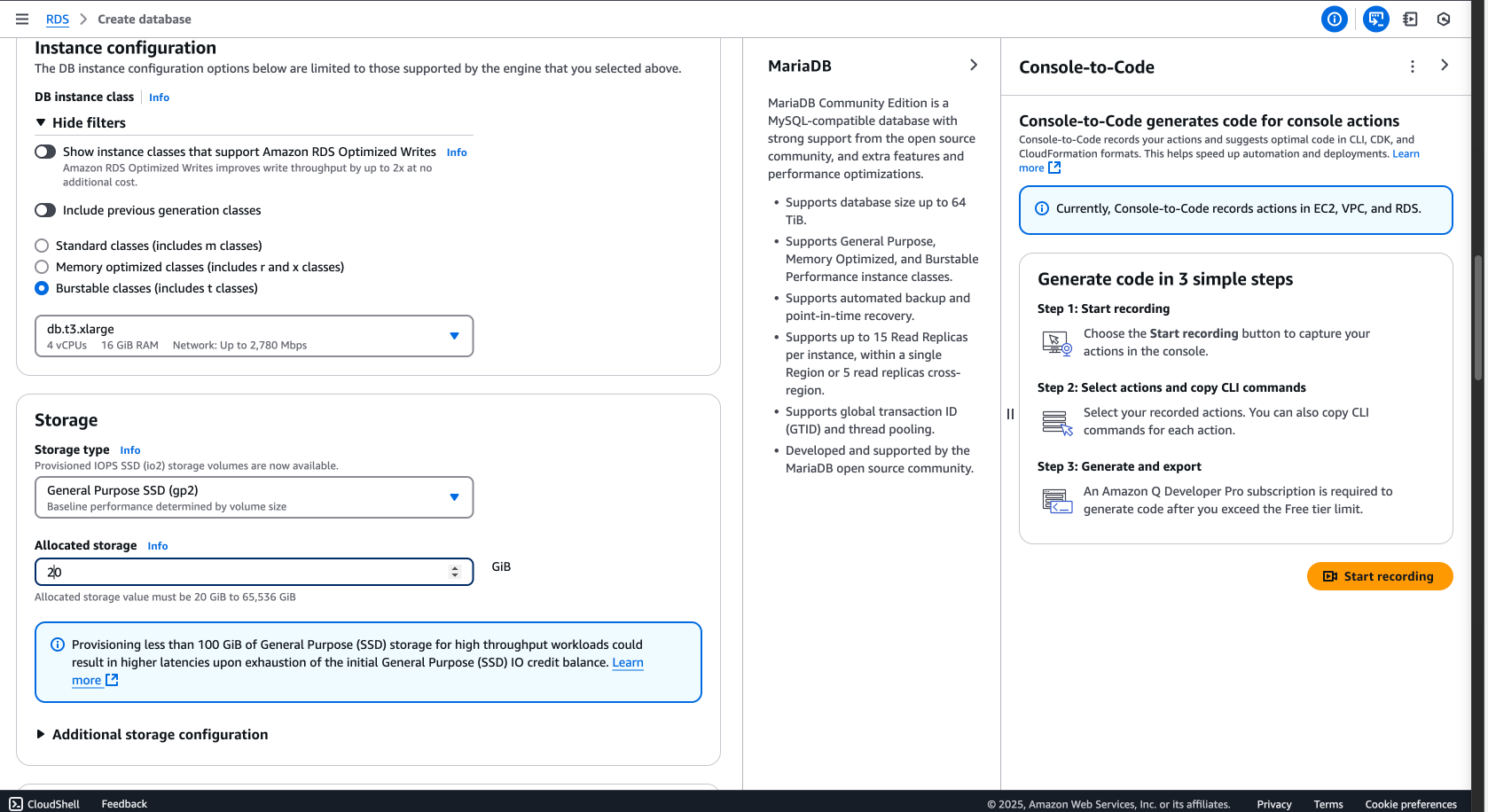Expand Additional storage configuration

pyautogui.click(x=151, y=734)
